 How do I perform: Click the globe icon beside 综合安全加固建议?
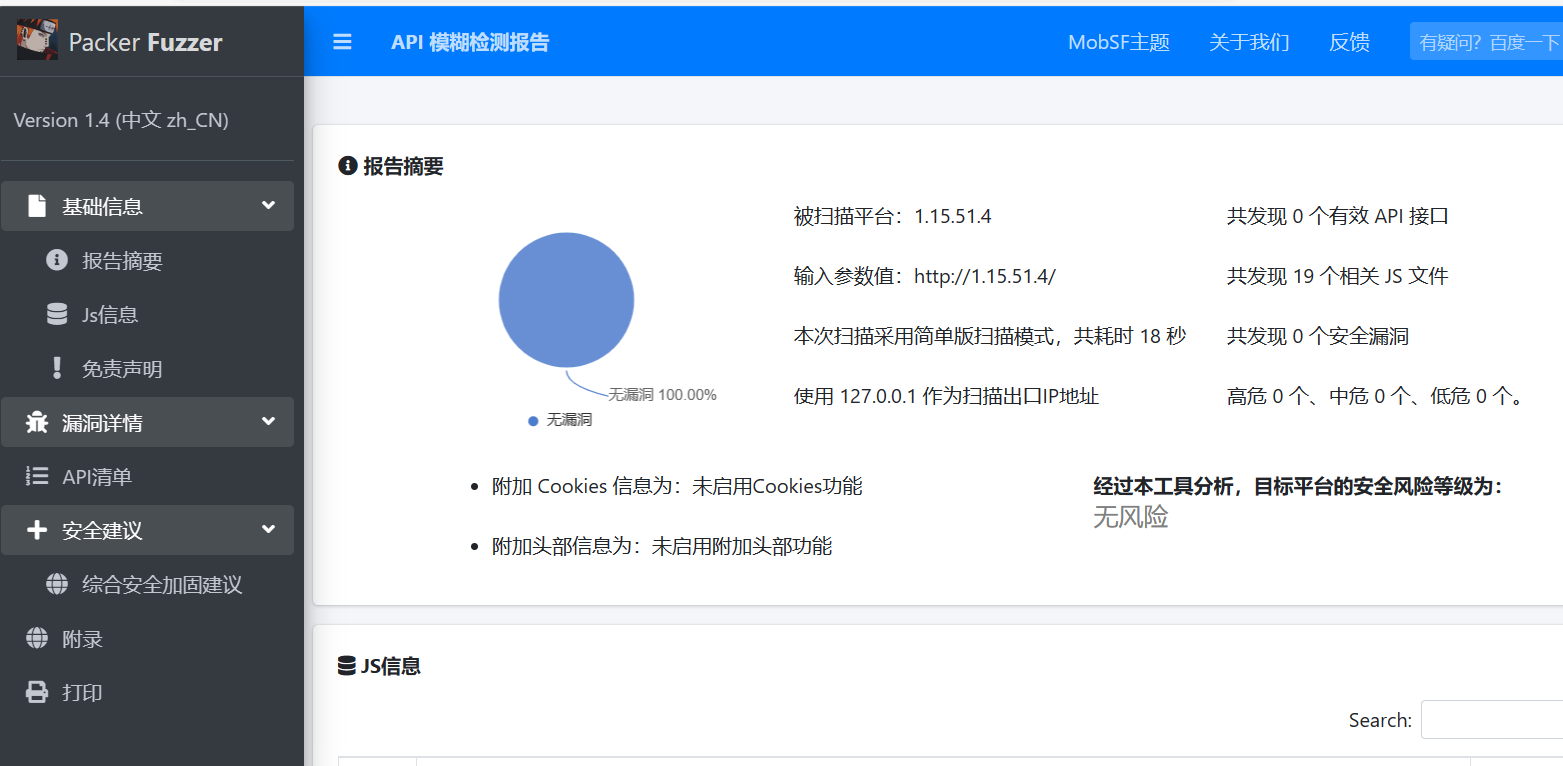point(57,584)
